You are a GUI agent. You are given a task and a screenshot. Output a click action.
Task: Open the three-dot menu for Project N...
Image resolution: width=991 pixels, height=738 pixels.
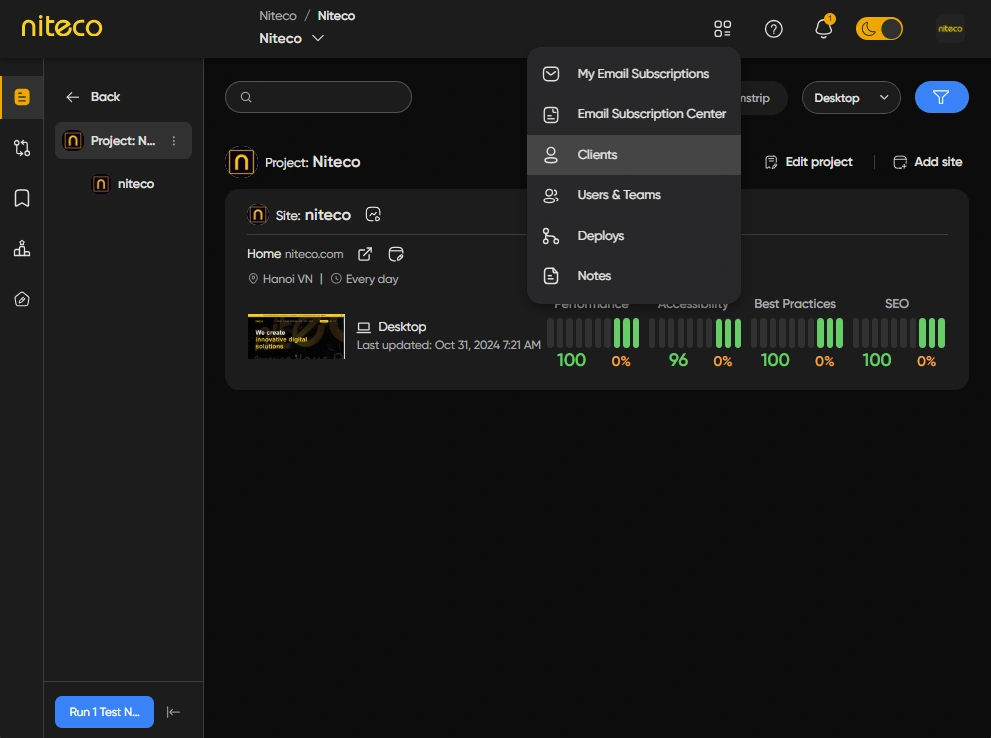point(174,141)
